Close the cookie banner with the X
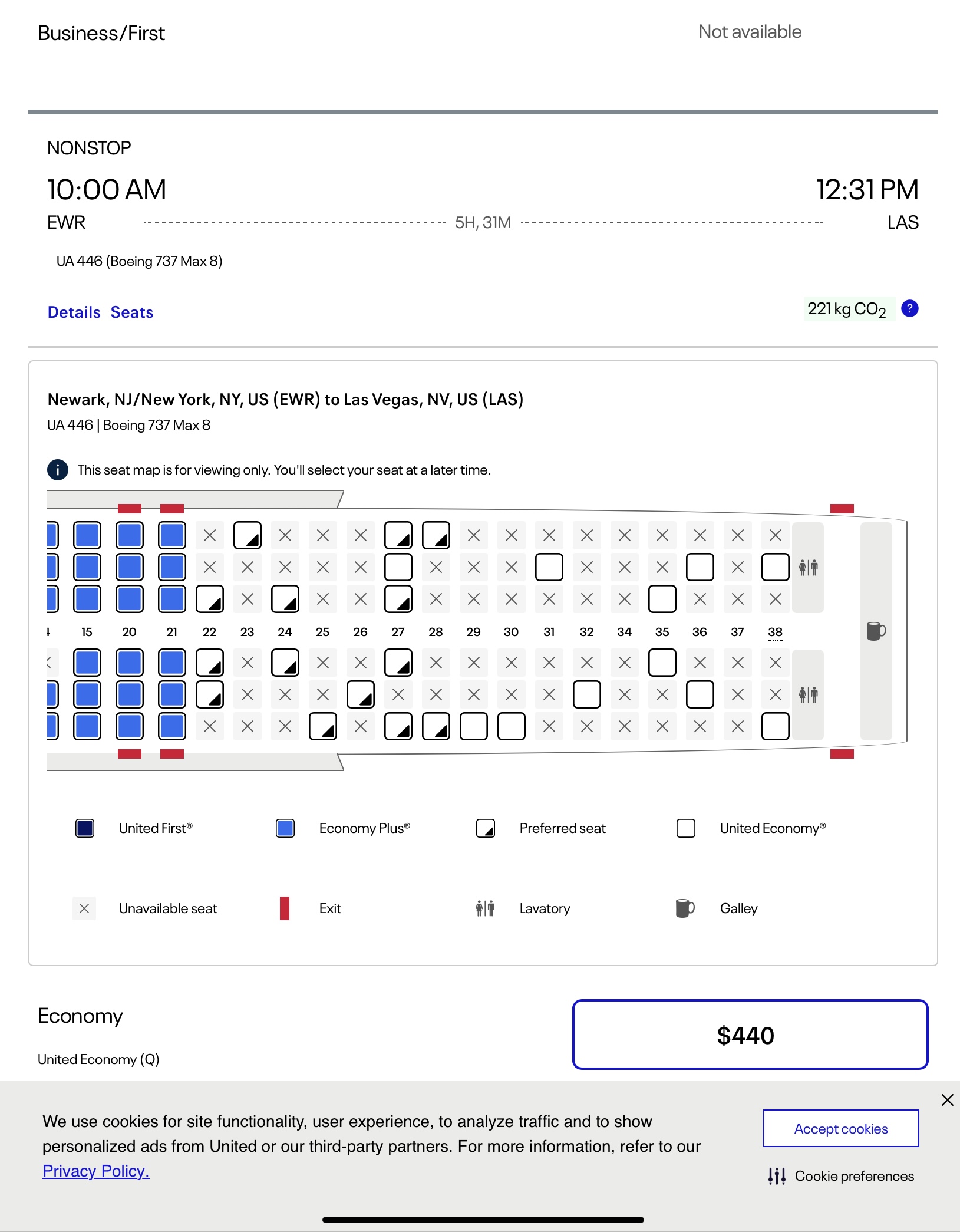960x1232 pixels. tap(947, 1100)
